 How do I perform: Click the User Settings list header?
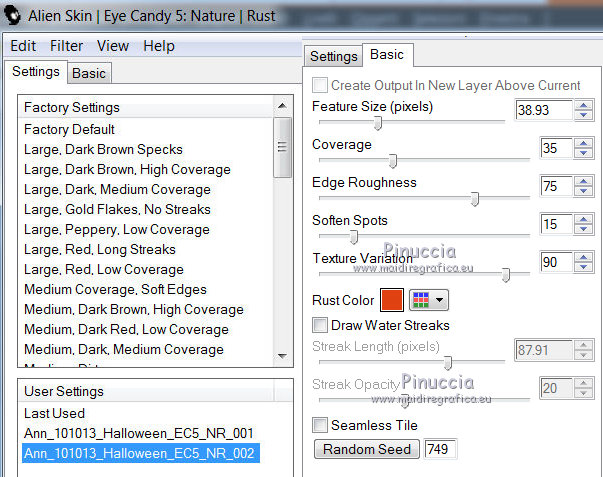coord(146,391)
